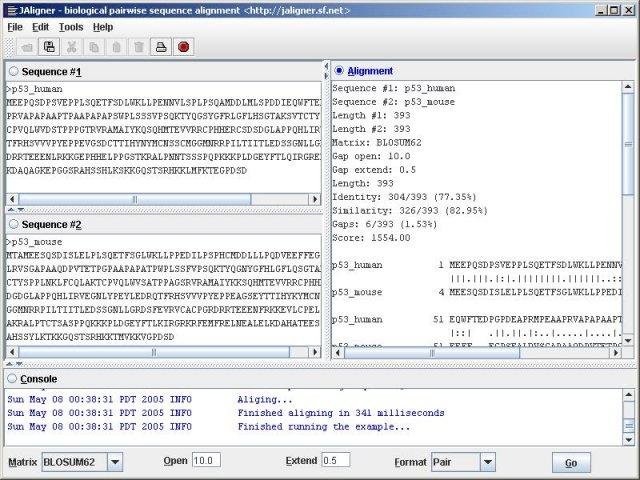Select the Sequence #1 radio button

pos(13,71)
